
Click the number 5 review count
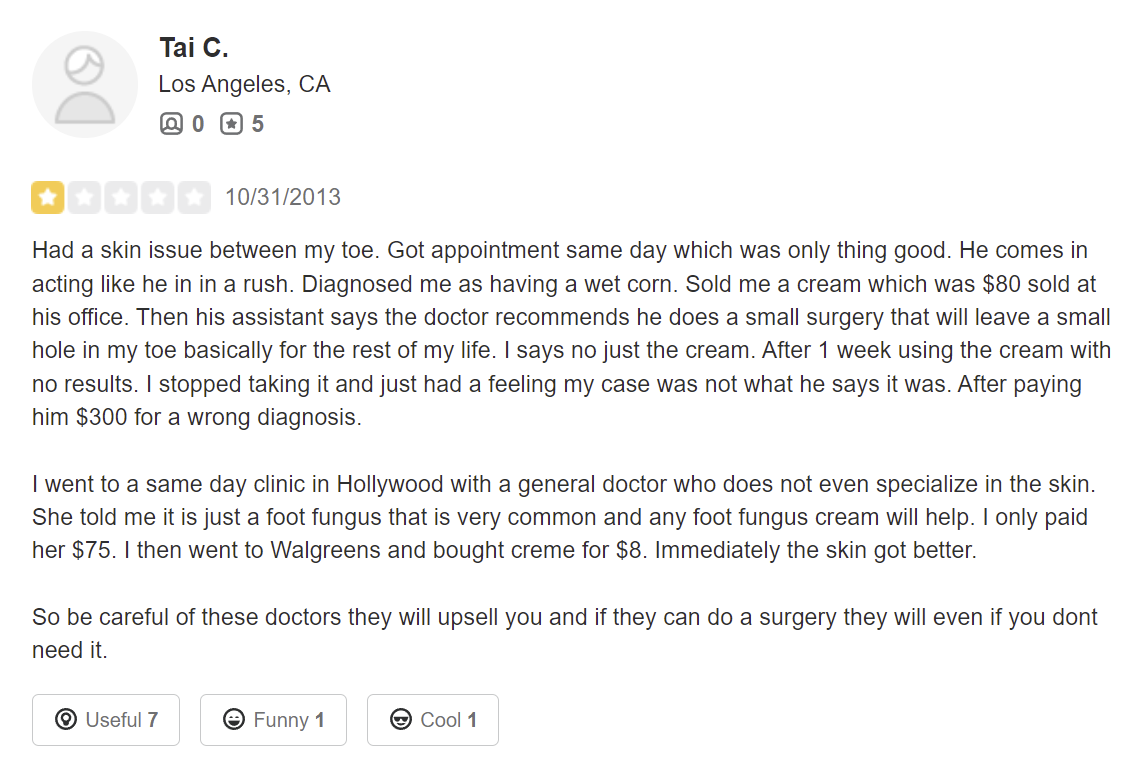[x=258, y=124]
